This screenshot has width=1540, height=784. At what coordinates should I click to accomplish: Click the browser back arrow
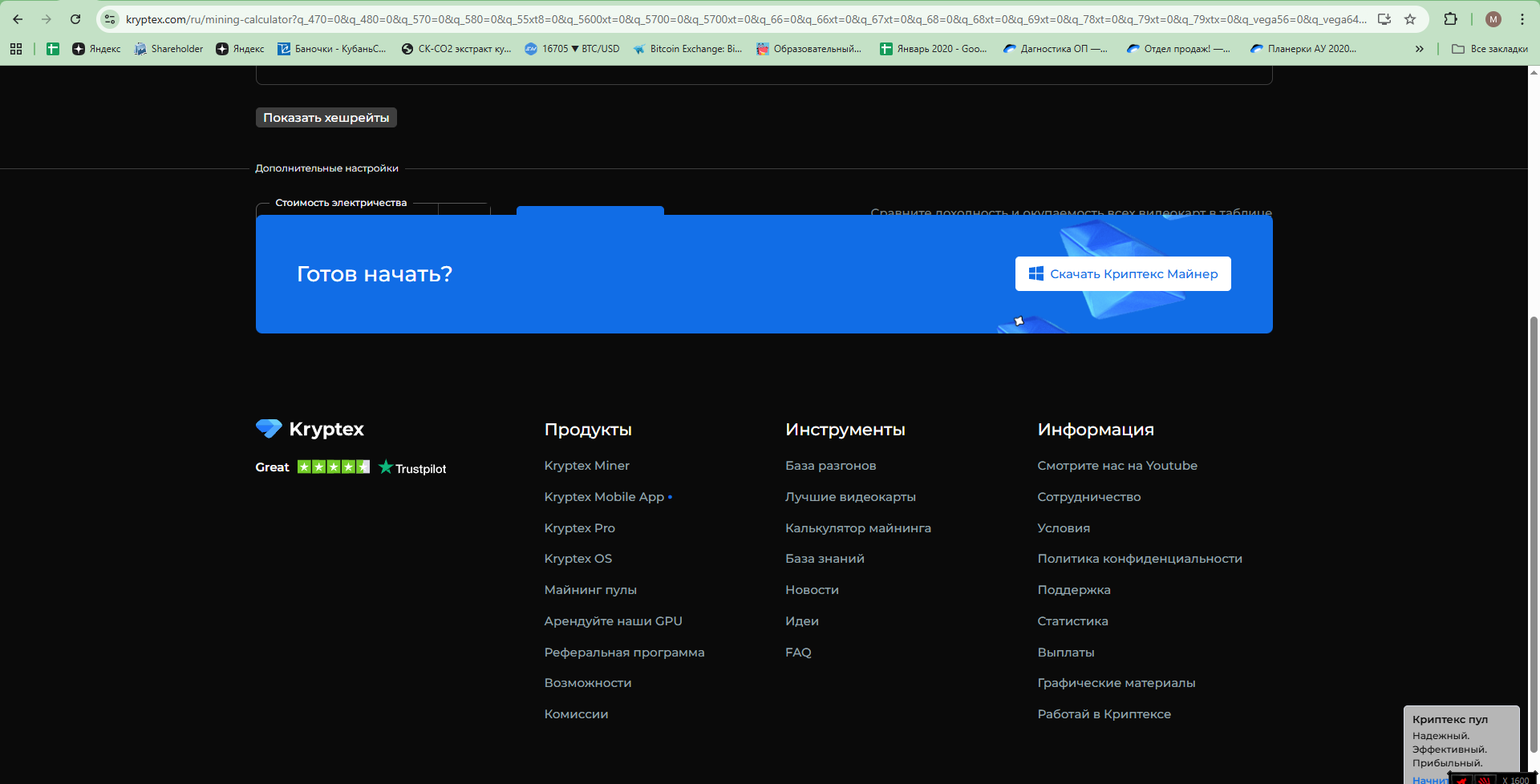[18, 19]
